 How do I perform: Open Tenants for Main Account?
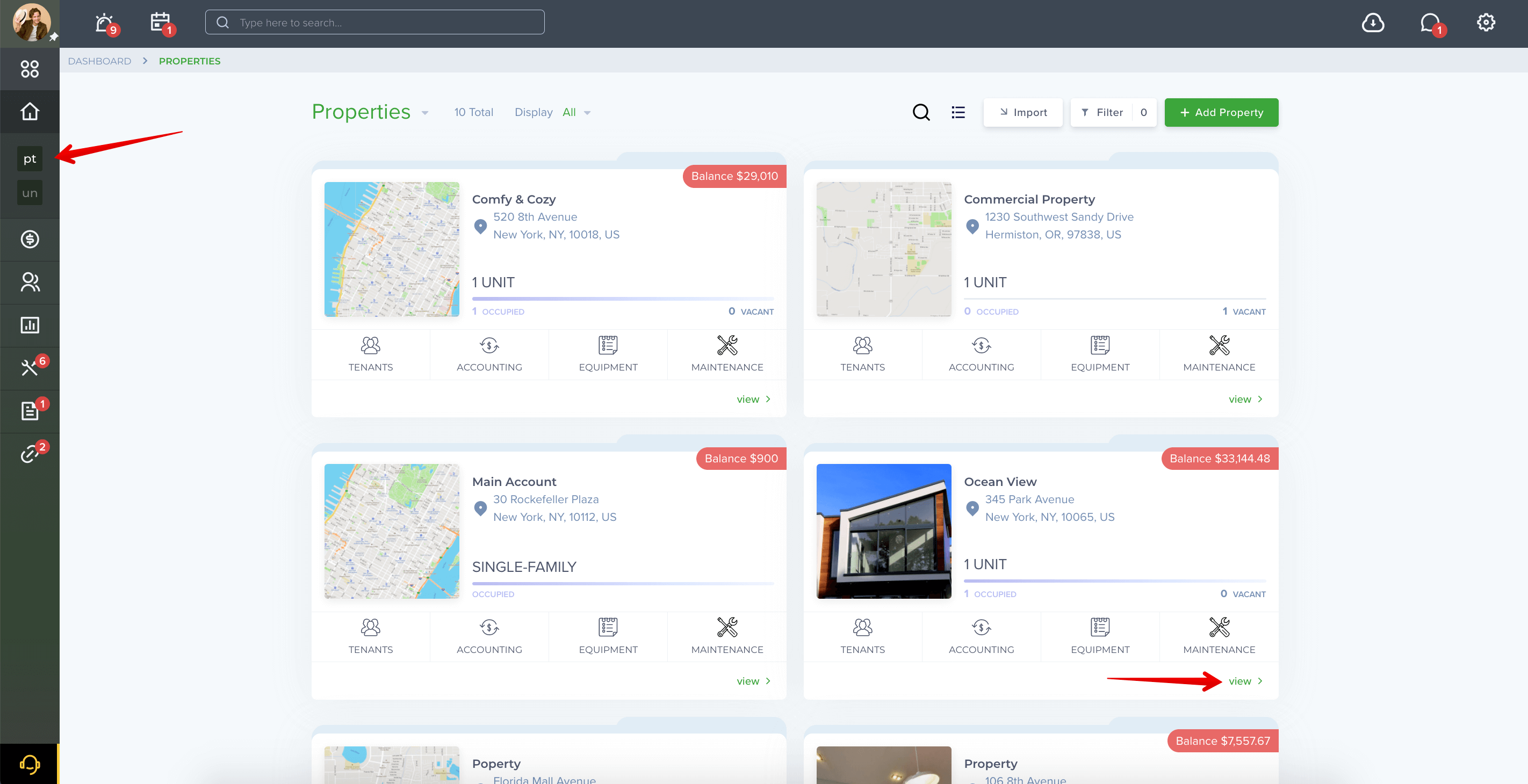coord(370,636)
